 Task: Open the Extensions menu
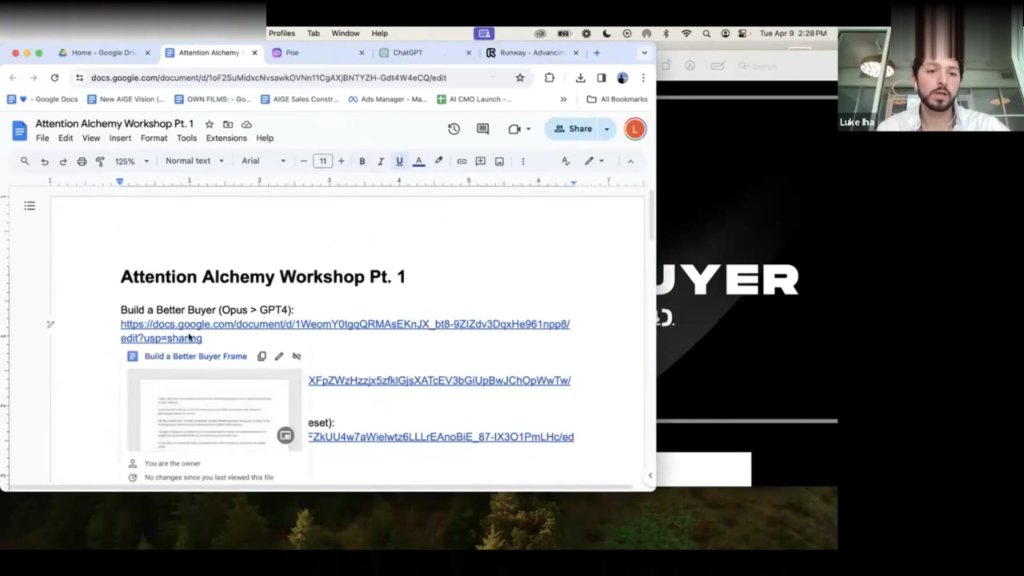click(x=226, y=138)
